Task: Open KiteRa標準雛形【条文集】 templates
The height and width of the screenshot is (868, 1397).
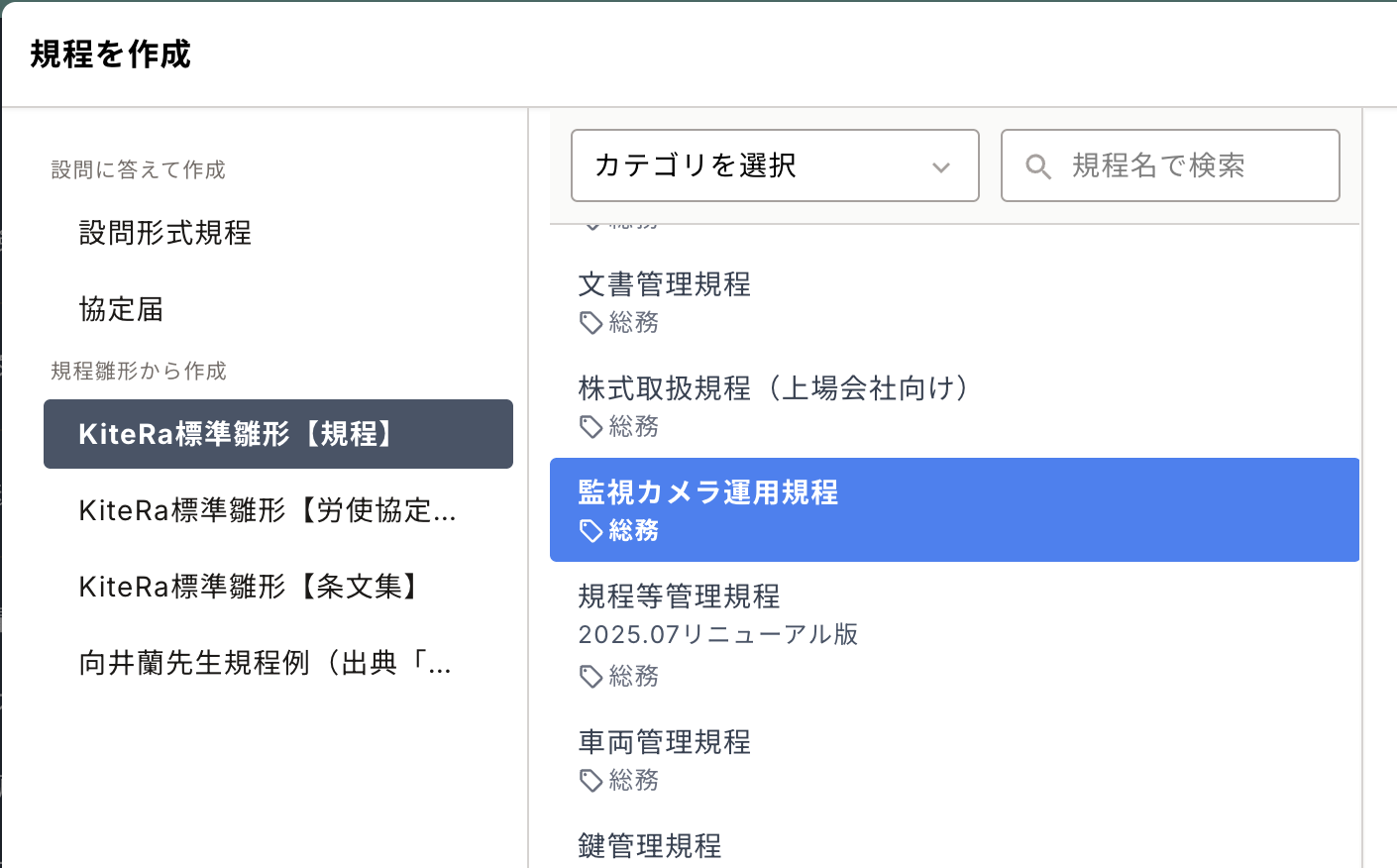Action: click(x=249, y=587)
